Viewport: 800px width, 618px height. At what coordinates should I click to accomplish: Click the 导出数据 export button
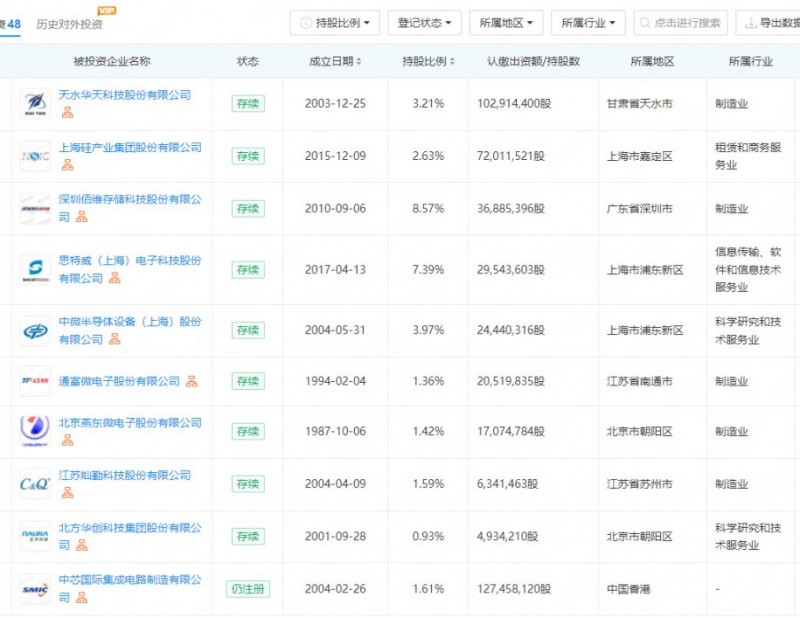[768, 23]
